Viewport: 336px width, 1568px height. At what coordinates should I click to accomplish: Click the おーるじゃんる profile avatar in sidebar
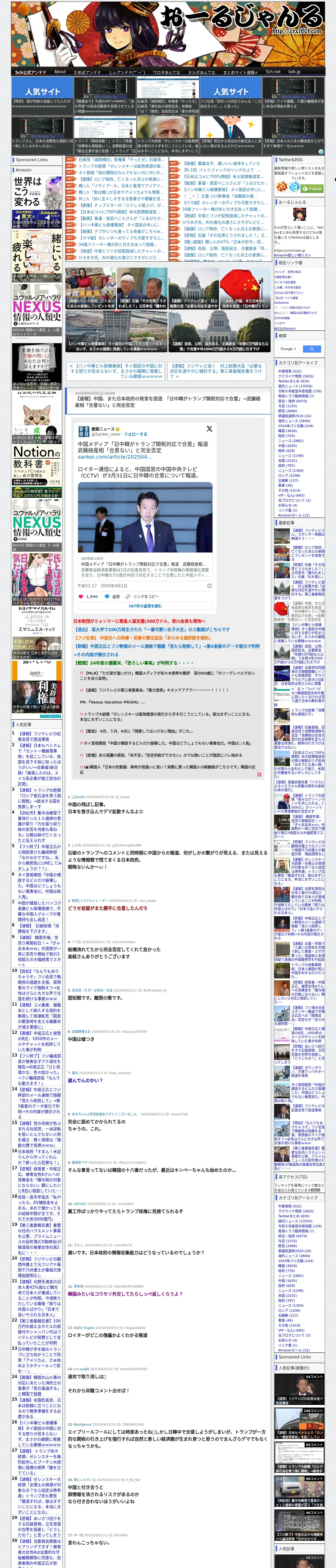click(x=299, y=214)
